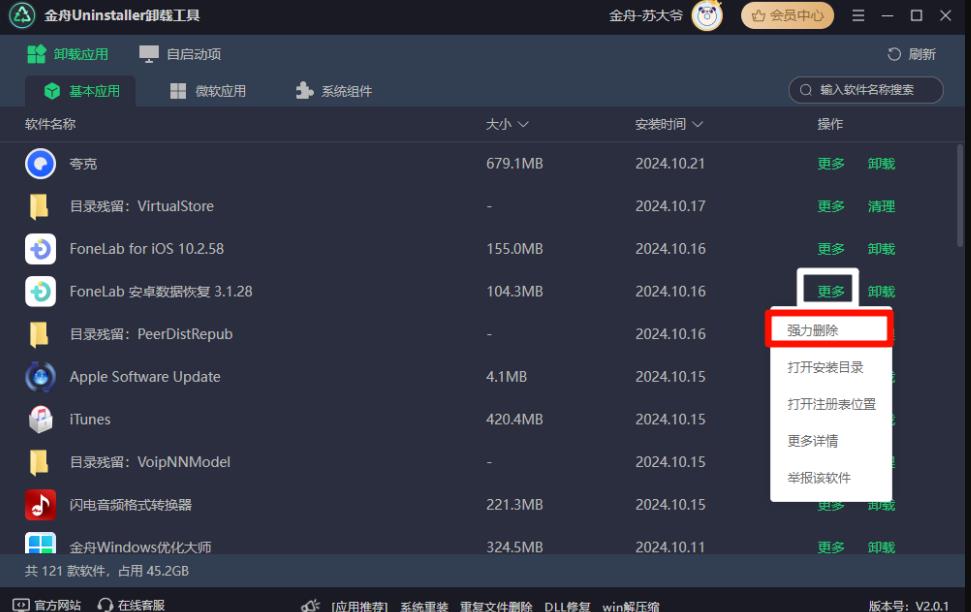
Task: Click the 679.1MB size value
Action: (x=514, y=164)
